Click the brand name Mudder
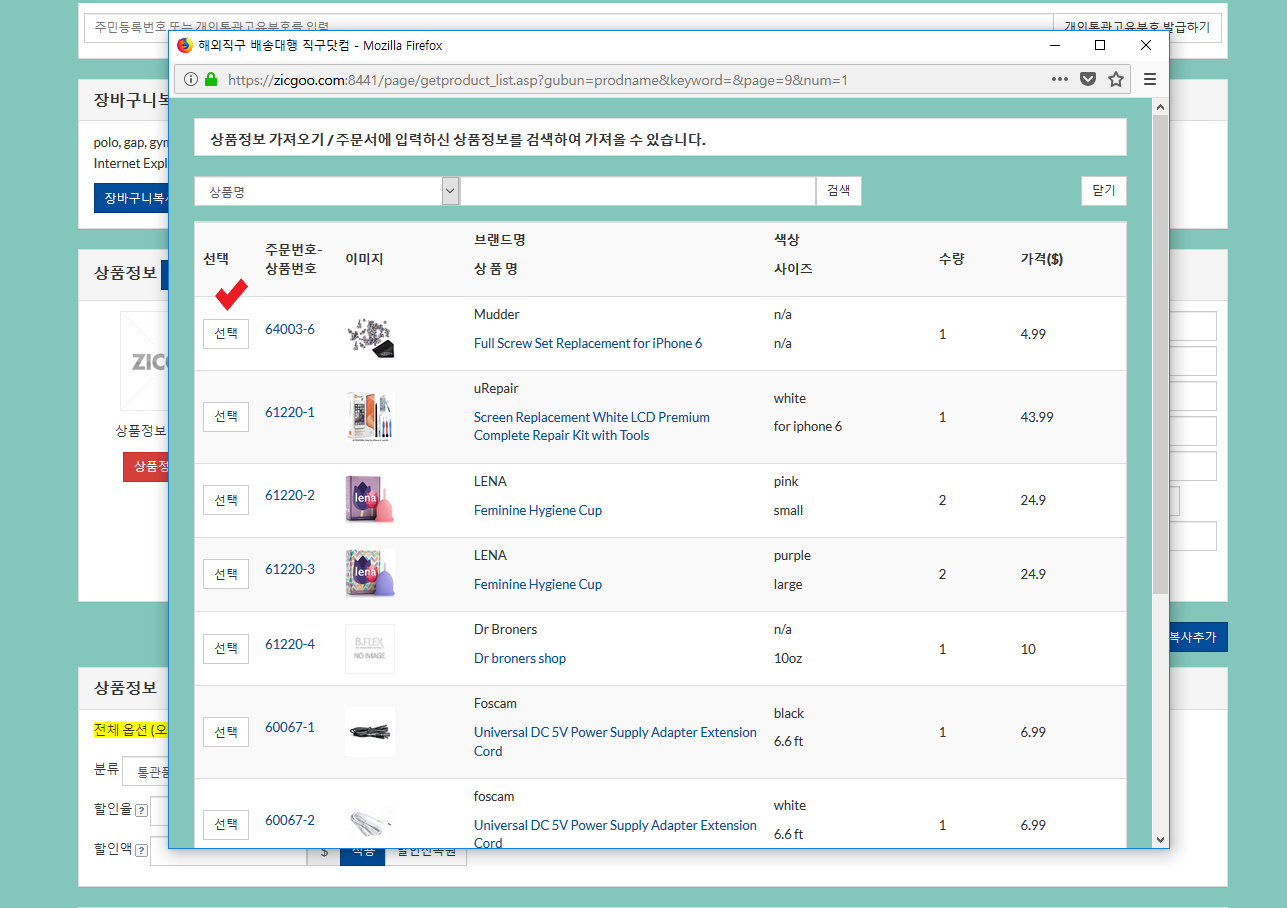1287x908 pixels. pyautogui.click(x=497, y=314)
